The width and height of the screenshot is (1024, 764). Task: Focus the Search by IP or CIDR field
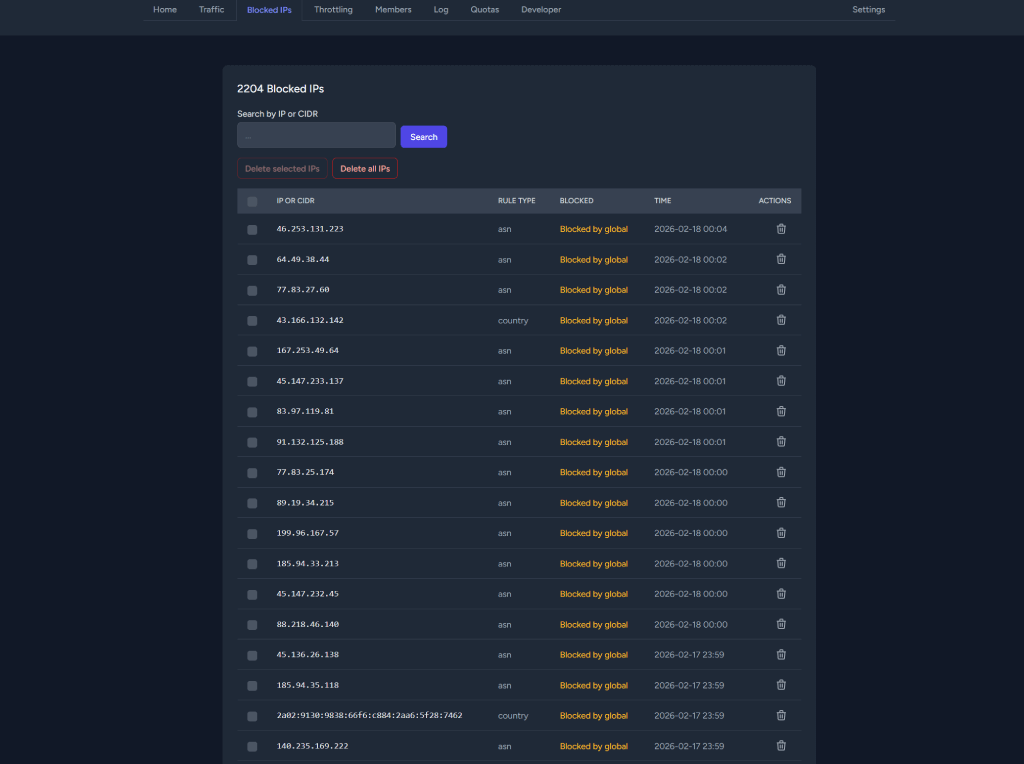click(x=316, y=135)
